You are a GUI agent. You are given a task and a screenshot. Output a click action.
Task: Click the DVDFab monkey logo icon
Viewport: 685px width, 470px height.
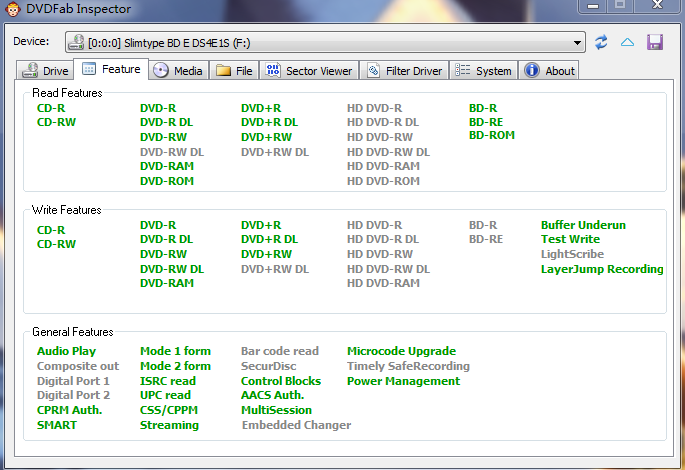pyautogui.click(x=13, y=9)
